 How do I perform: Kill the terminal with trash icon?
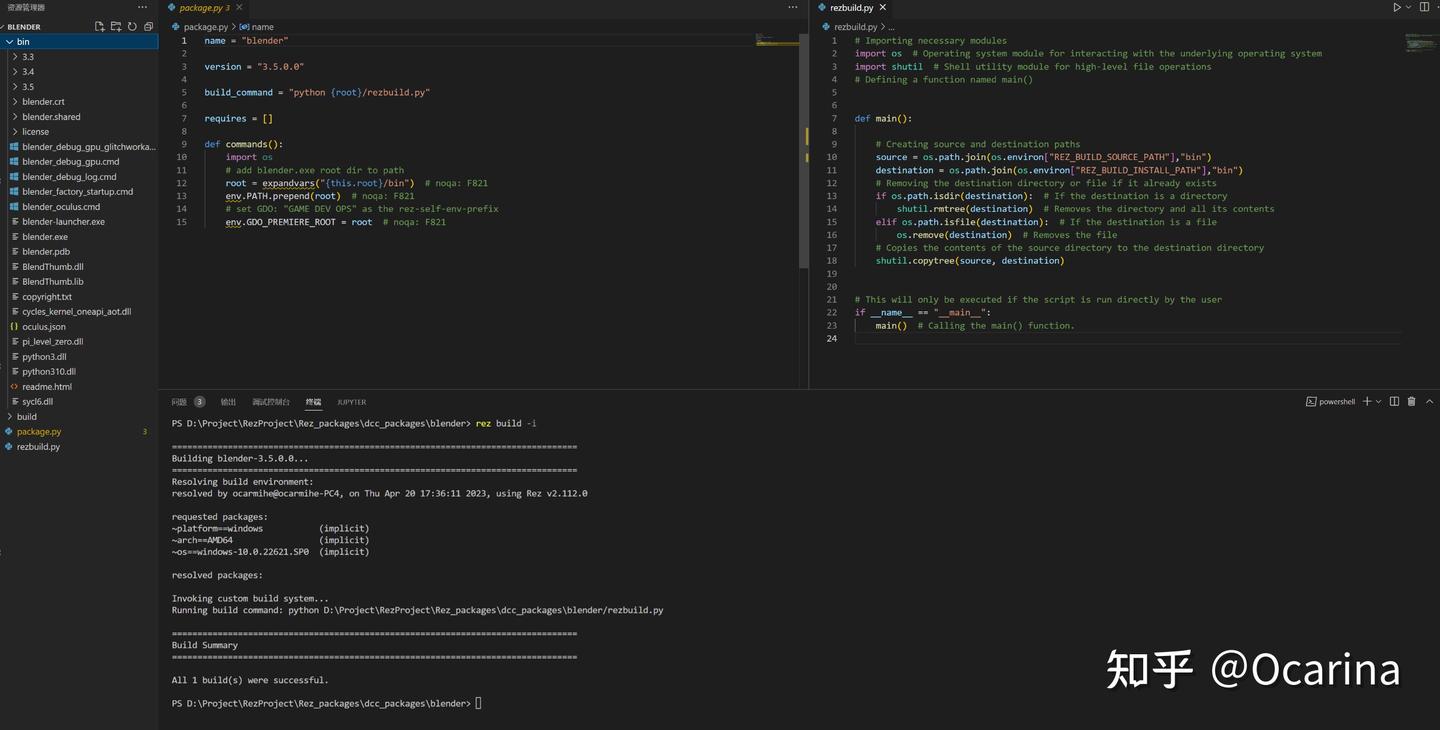(1411, 402)
